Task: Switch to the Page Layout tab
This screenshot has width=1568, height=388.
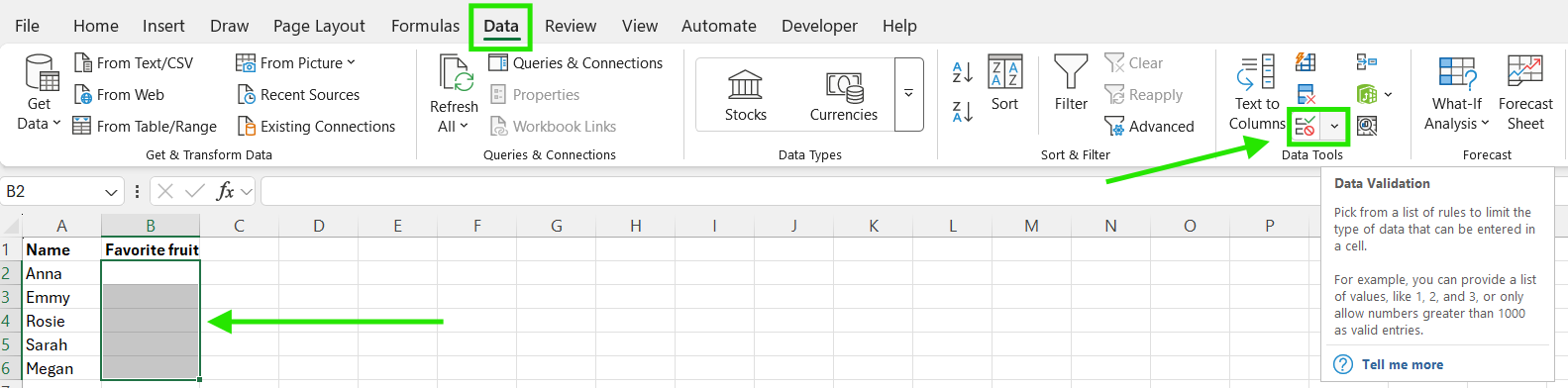Action: tap(319, 26)
